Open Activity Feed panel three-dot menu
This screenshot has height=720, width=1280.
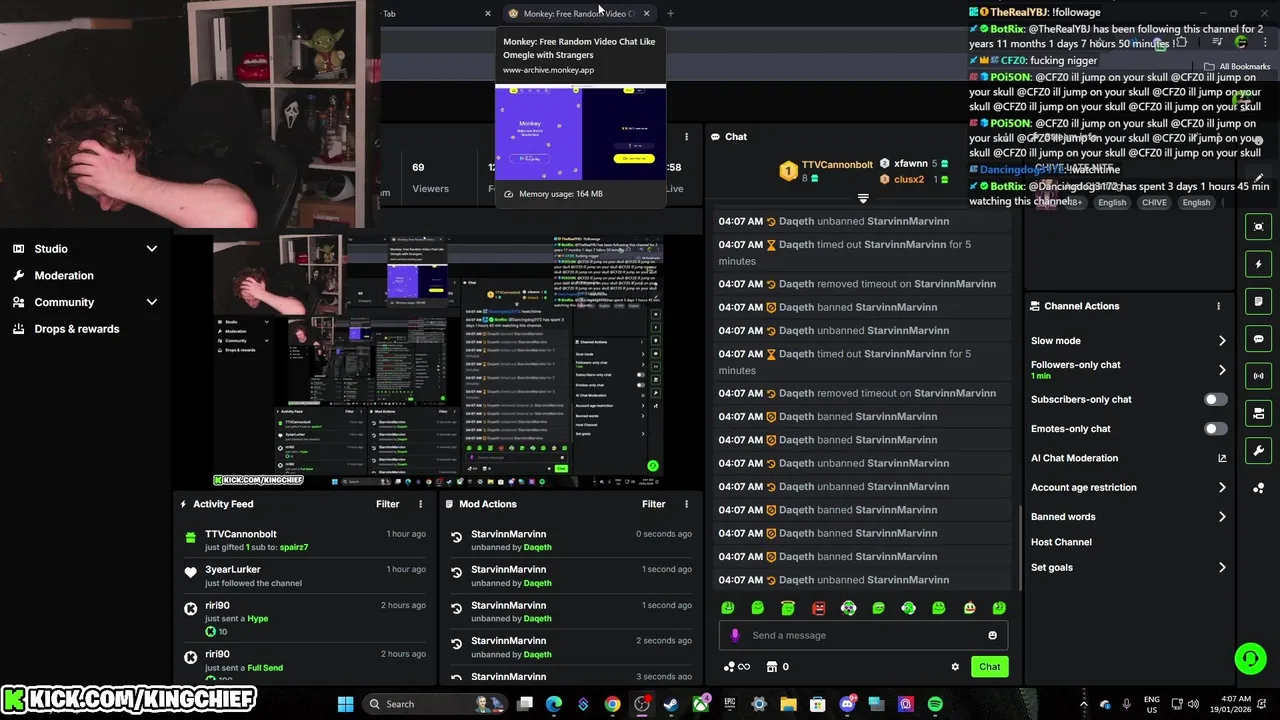pos(420,504)
